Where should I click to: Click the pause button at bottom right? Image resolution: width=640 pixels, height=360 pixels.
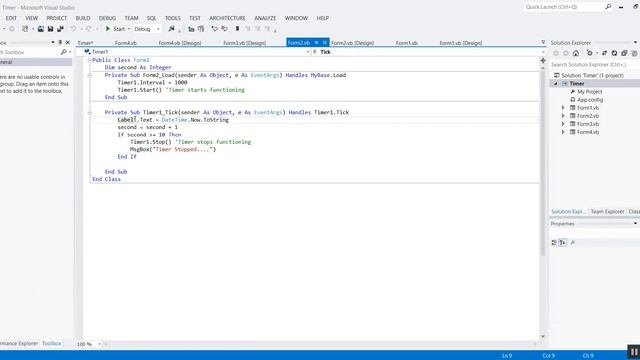[634, 351]
